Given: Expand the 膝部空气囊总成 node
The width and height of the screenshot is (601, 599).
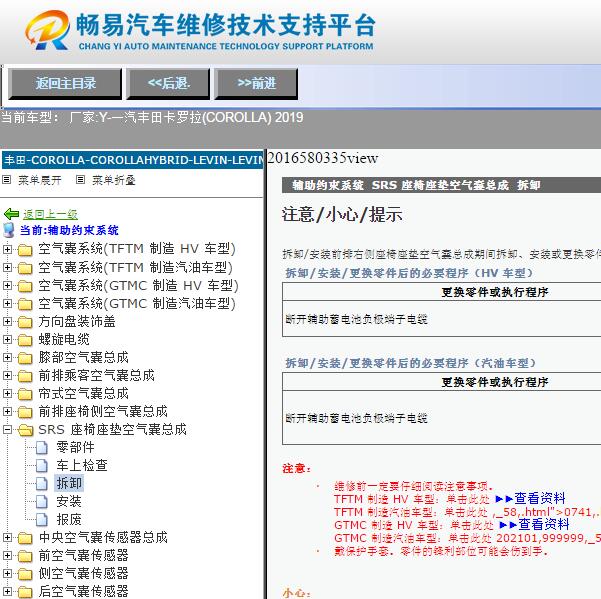Looking at the screenshot, I should [7, 357].
